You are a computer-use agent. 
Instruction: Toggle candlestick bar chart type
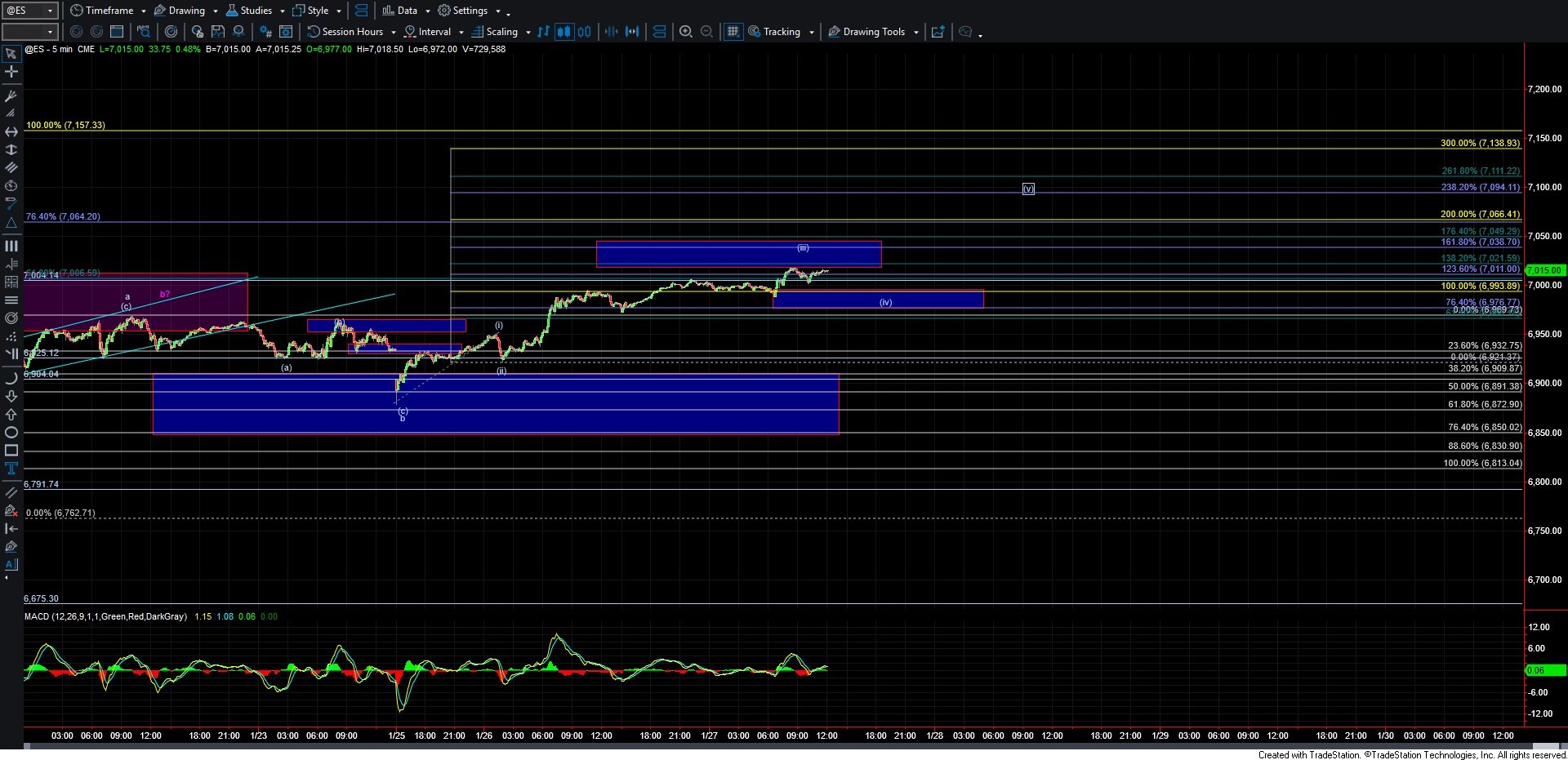pyautogui.click(x=563, y=32)
